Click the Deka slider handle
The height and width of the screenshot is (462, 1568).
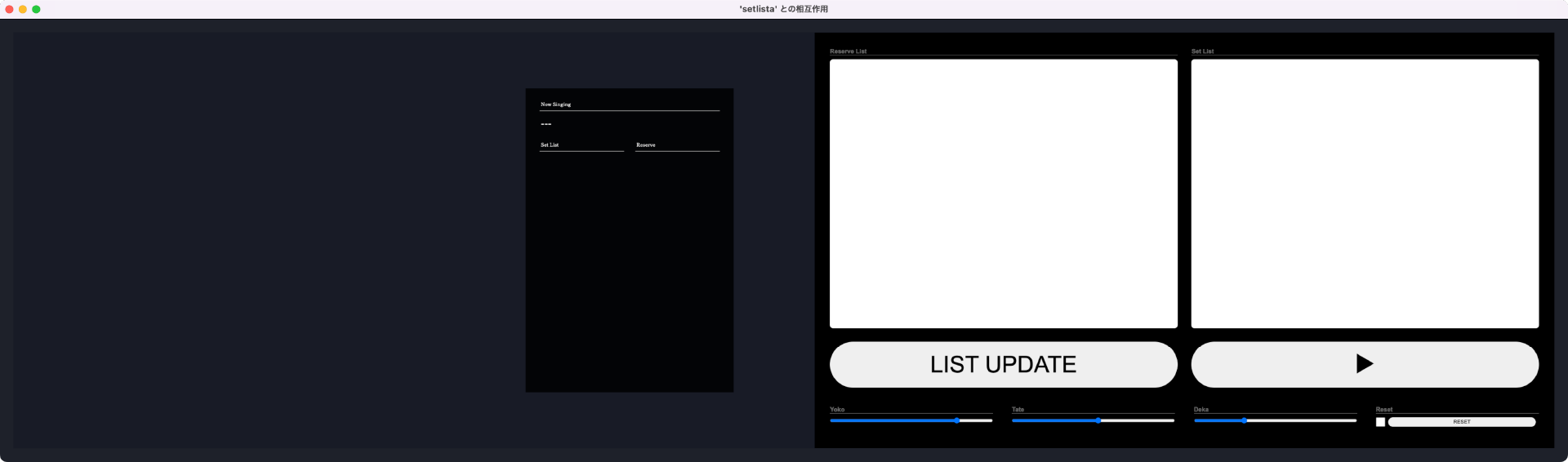click(x=1244, y=420)
